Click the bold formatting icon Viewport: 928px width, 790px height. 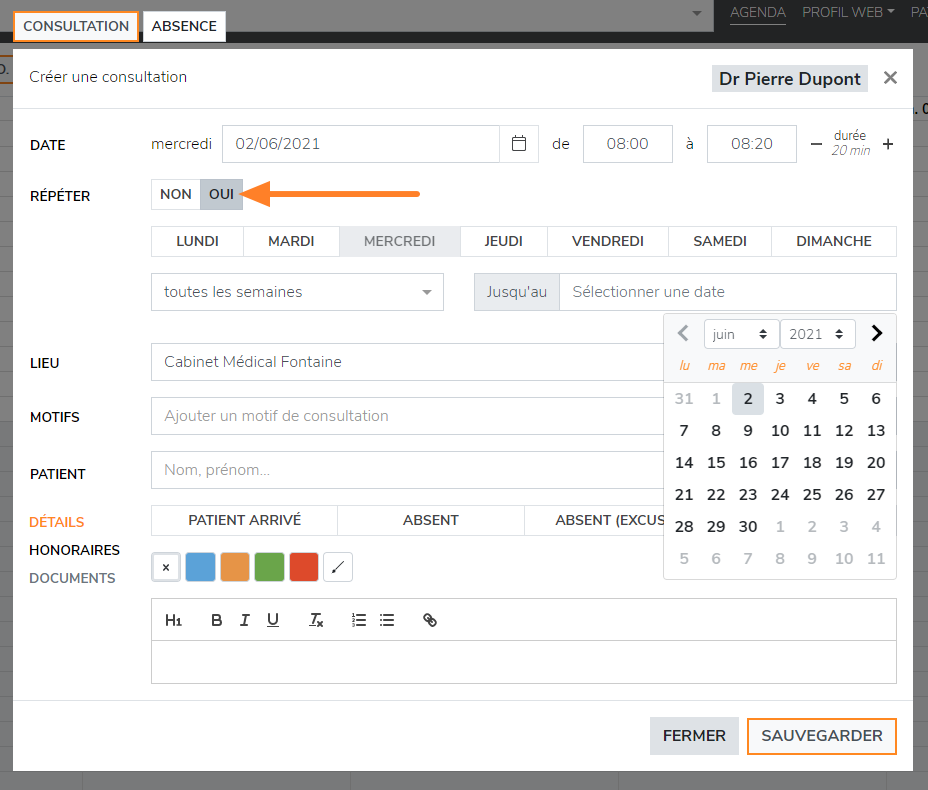click(217, 620)
